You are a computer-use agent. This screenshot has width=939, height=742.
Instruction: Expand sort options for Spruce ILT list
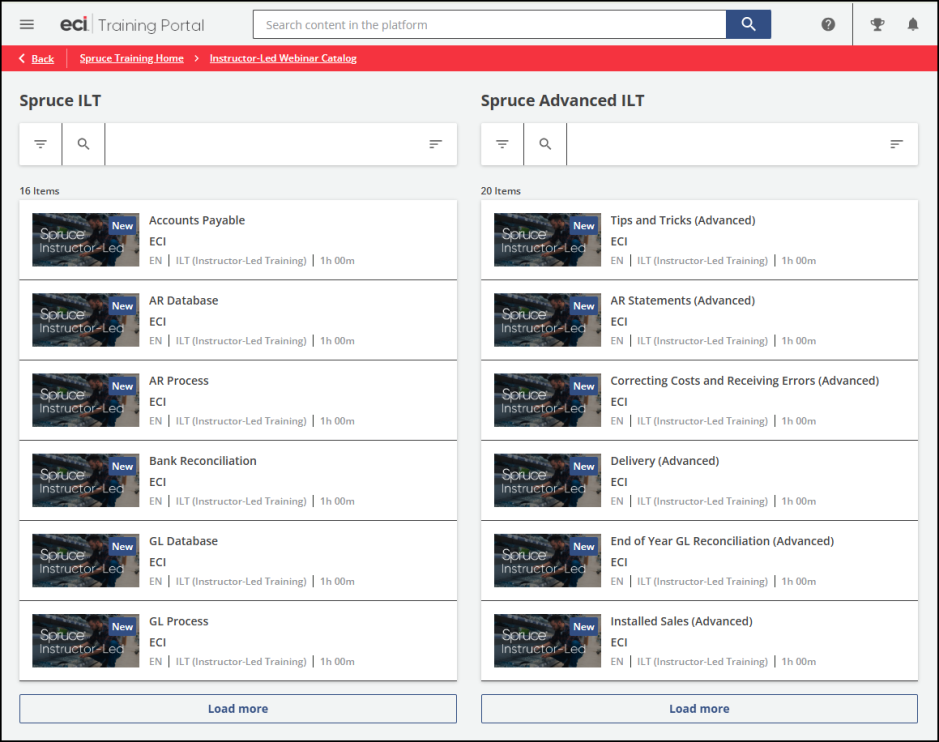(x=435, y=144)
